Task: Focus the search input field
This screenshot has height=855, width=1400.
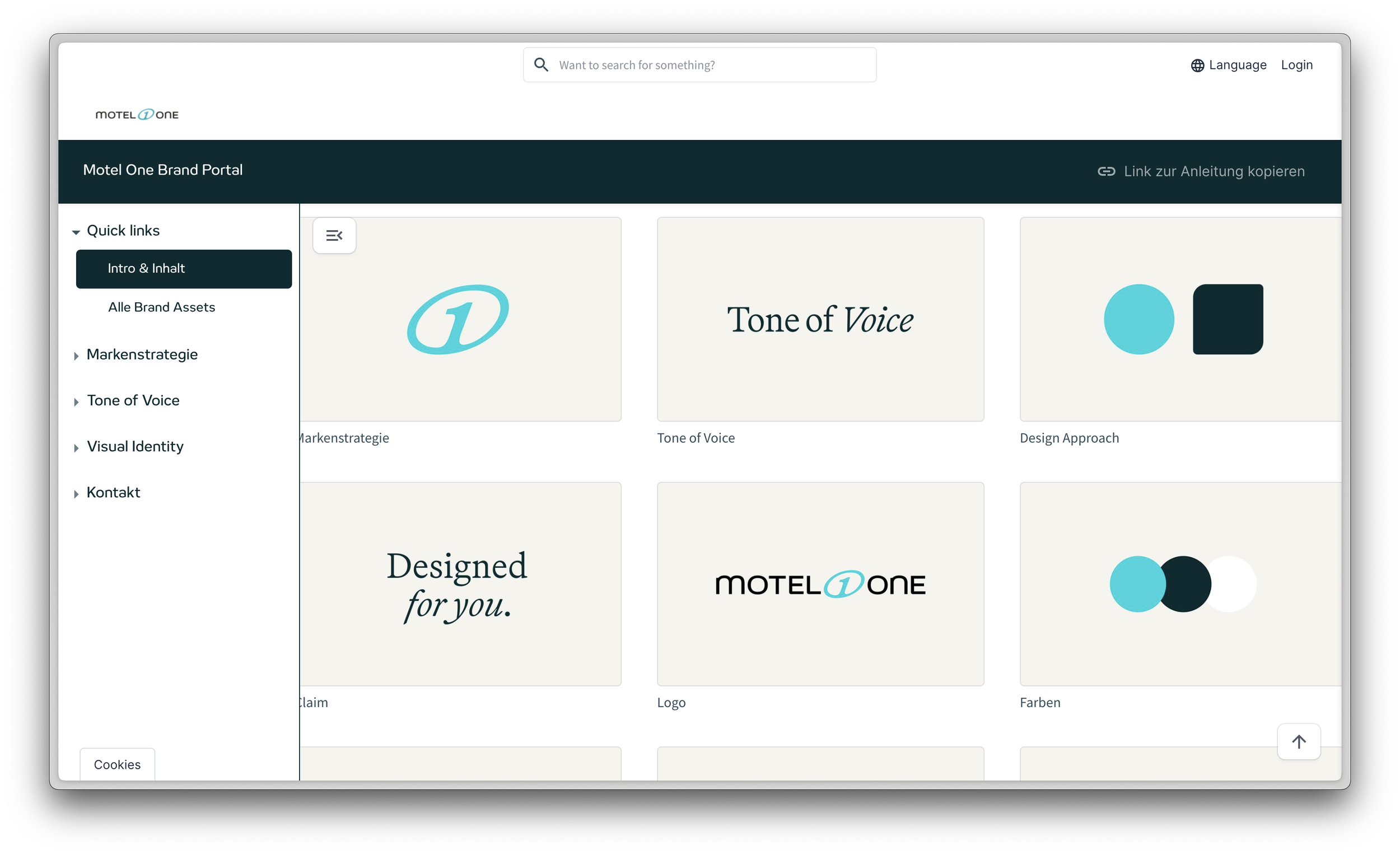Action: (710, 65)
